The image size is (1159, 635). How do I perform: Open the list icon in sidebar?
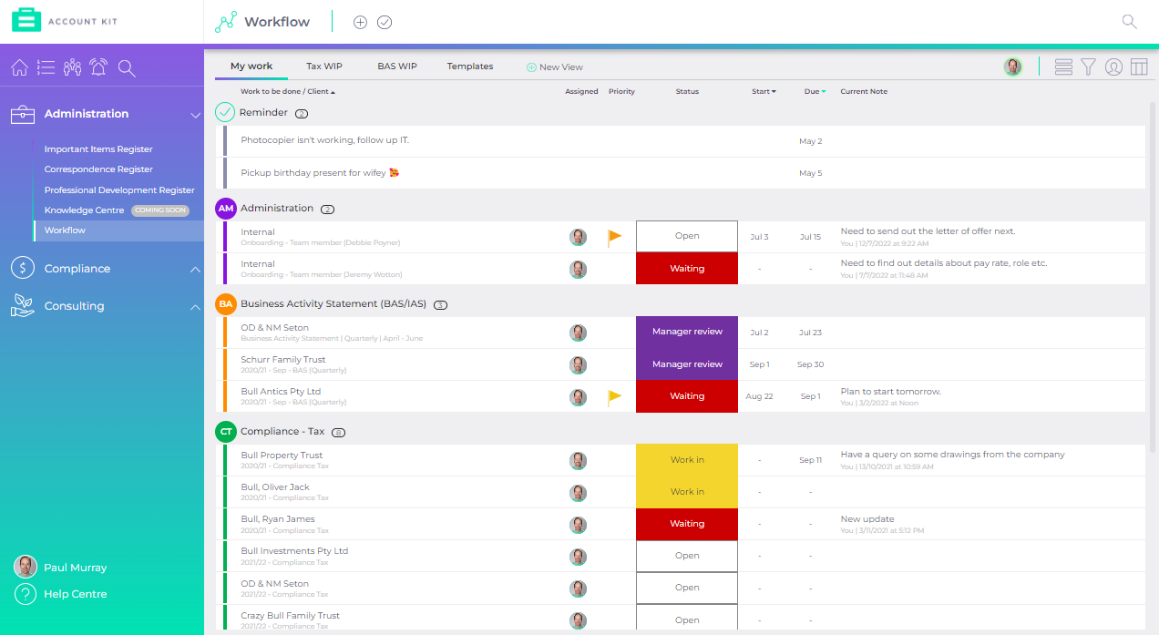pyautogui.click(x=46, y=68)
